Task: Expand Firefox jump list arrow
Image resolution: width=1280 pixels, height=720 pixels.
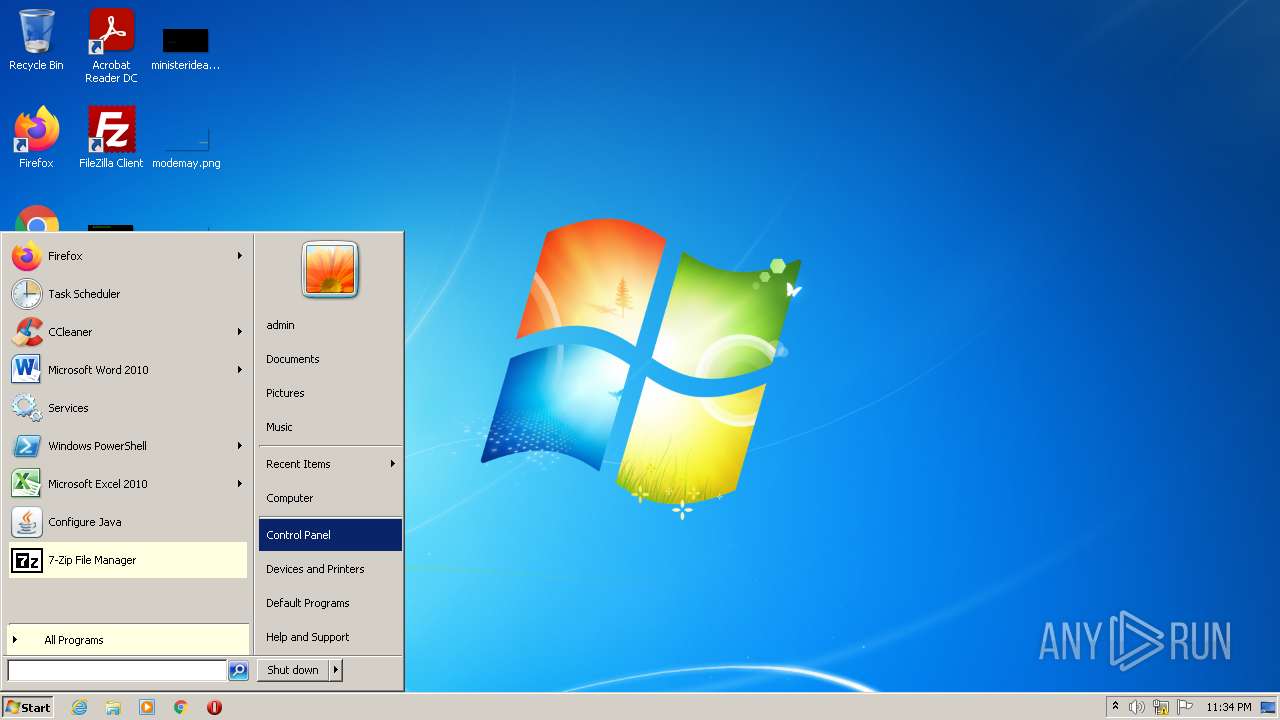Action: point(240,256)
